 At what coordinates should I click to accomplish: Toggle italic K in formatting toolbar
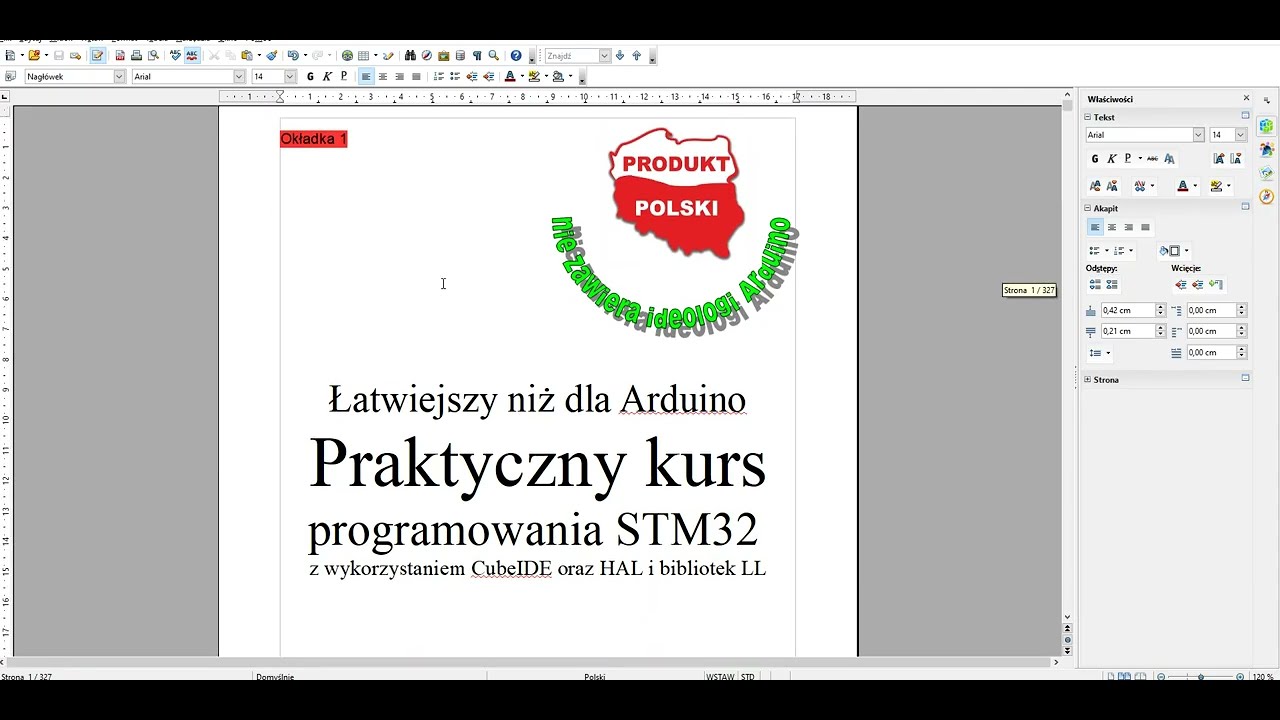pyautogui.click(x=326, y=76)
